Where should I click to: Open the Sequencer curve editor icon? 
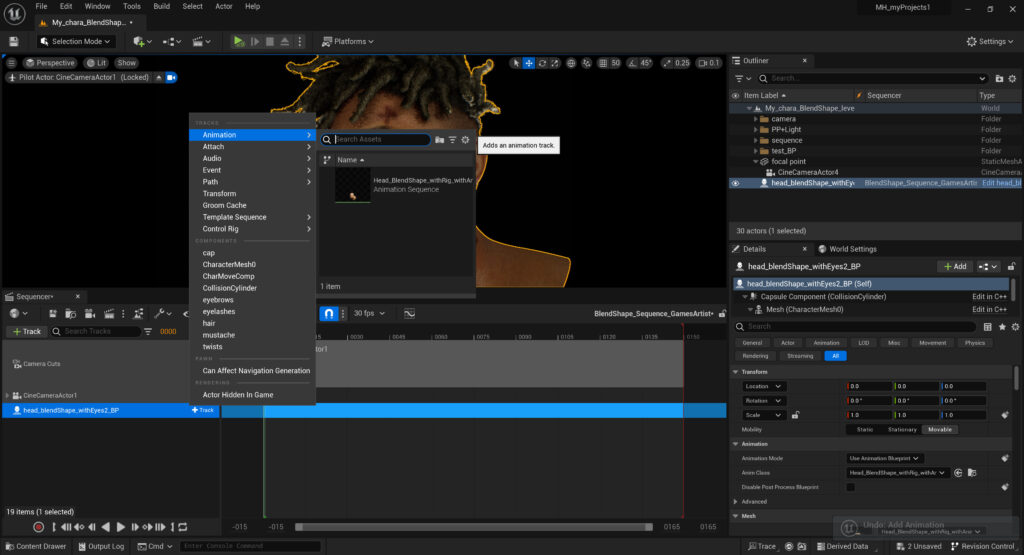(409, 313)
